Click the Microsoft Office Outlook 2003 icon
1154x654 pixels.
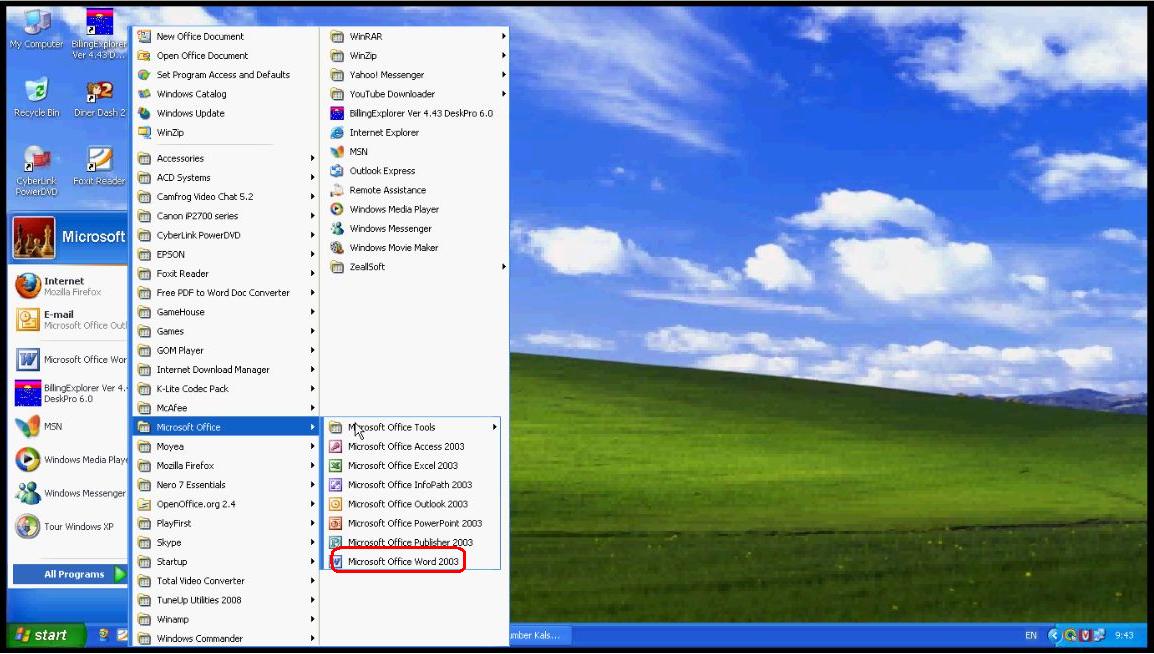[x=335, y=503]
